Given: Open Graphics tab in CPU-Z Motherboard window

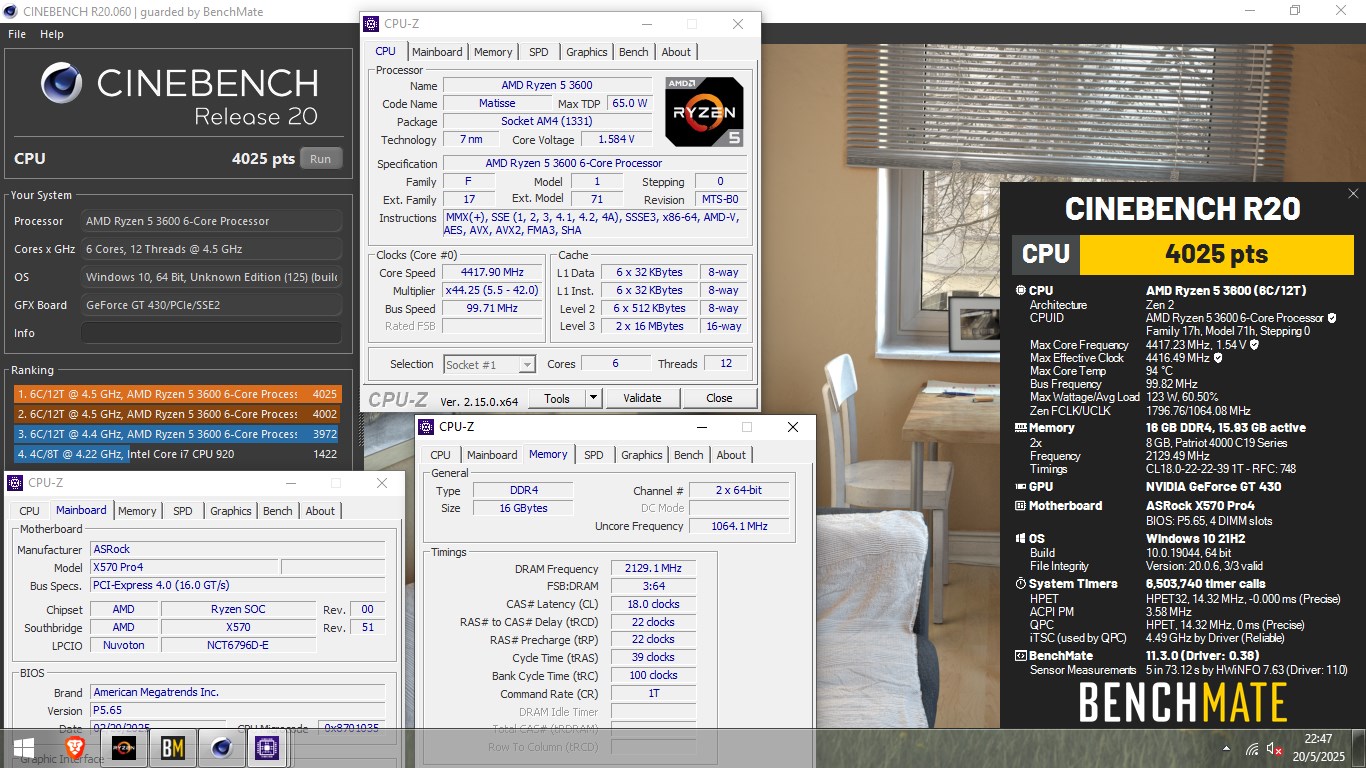Looking at the screenshot, I should [230, 511].
